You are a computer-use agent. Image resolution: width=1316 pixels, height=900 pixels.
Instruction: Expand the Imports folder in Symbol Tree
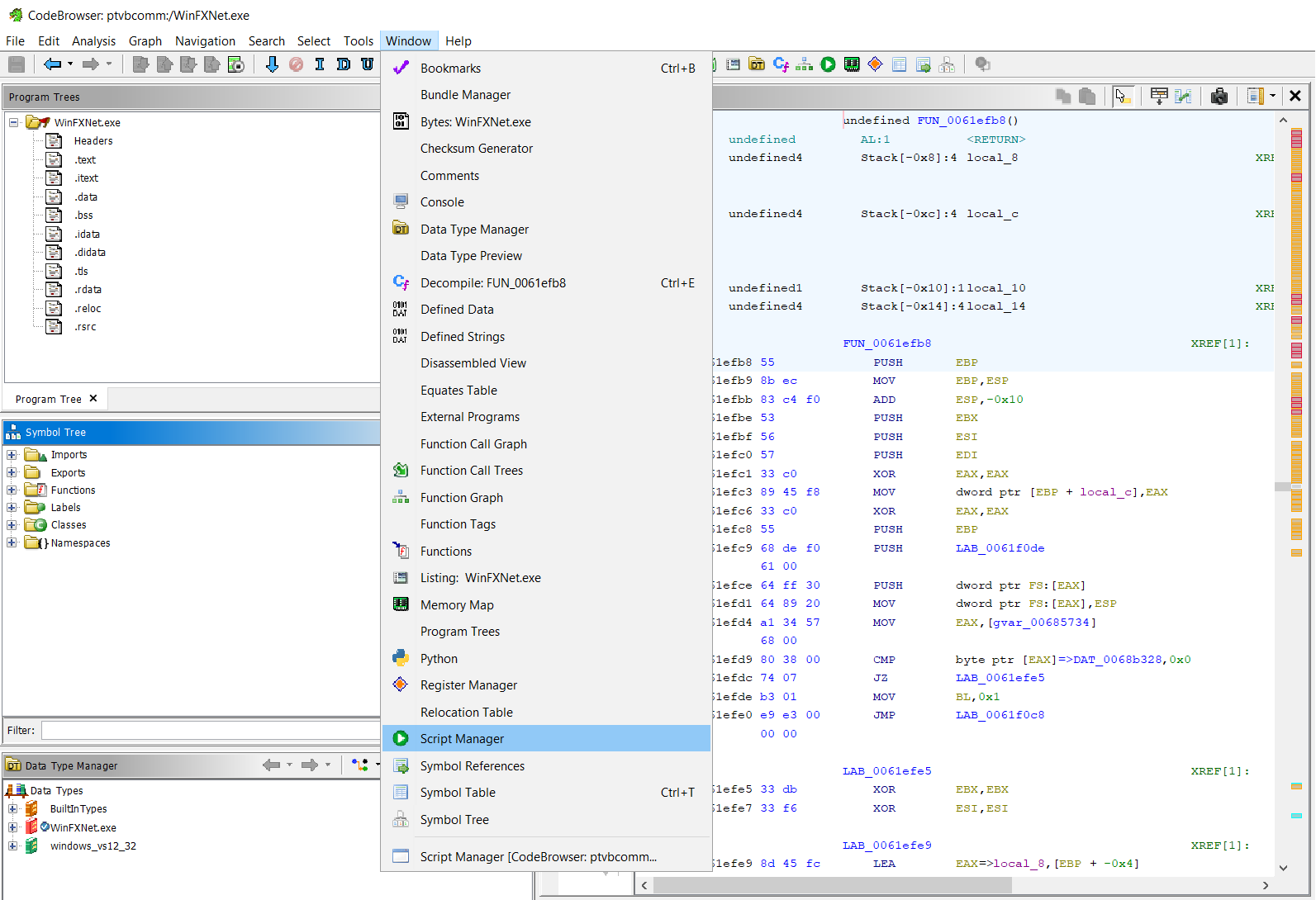tap(12, 455)
